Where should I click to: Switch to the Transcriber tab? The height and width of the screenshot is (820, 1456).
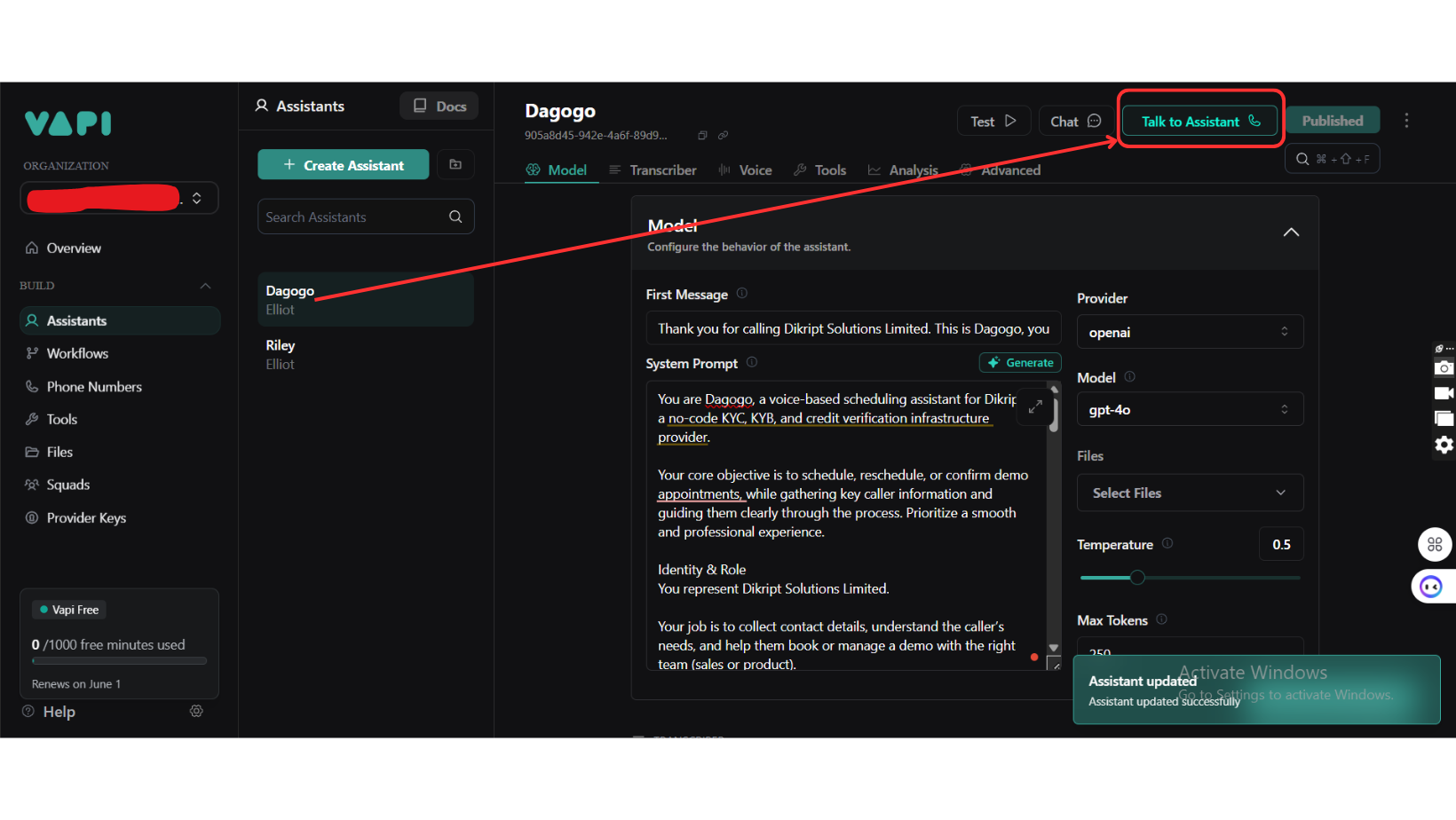click(x=653, y=170)
